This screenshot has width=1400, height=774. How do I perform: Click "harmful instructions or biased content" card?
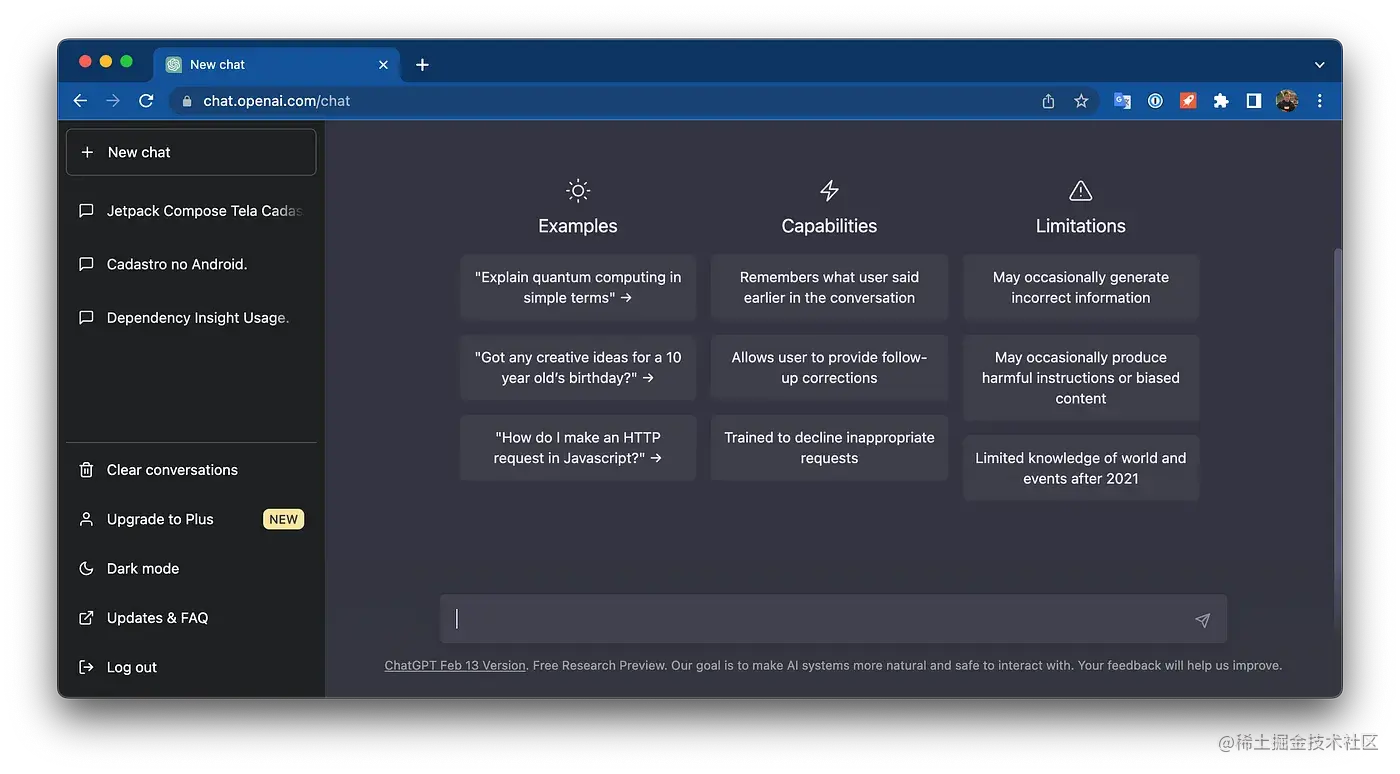tap(1081, 378)
